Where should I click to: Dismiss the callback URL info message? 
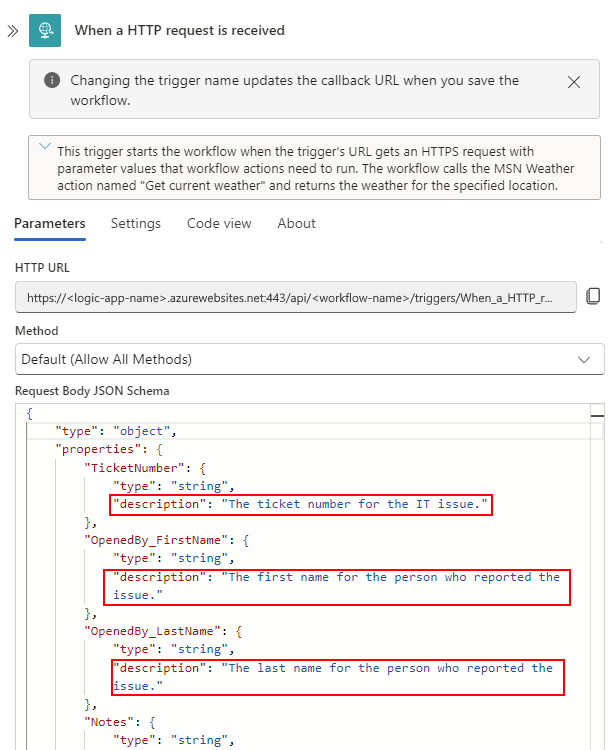(x=574, y=82)
